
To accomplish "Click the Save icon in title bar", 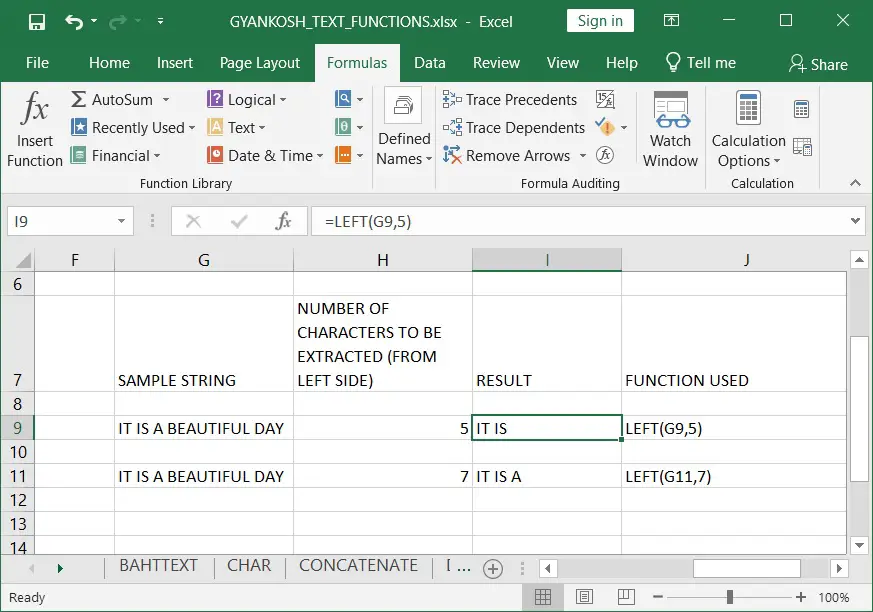I will click(37, 22).
